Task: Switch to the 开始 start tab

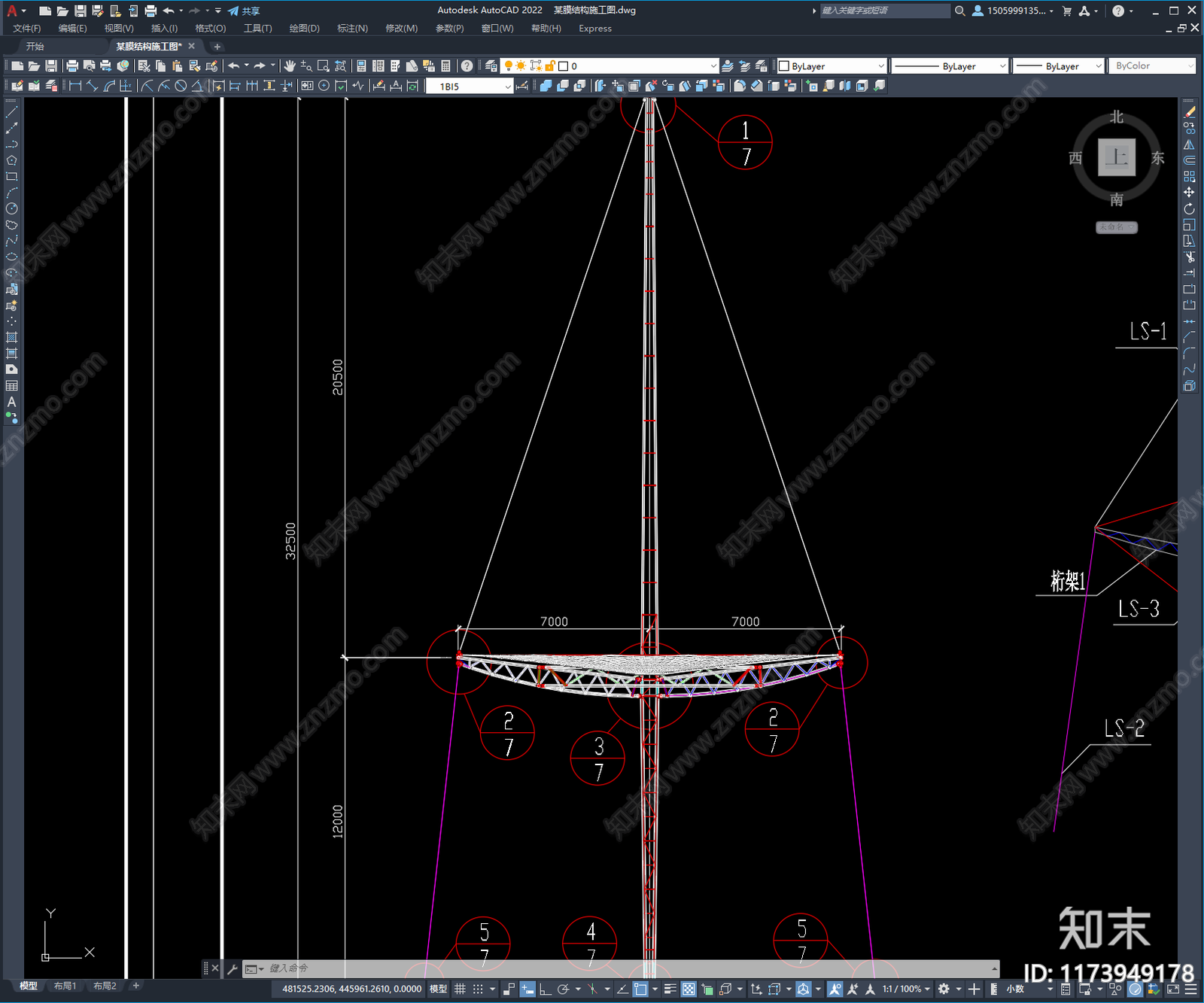Action: 35,47
